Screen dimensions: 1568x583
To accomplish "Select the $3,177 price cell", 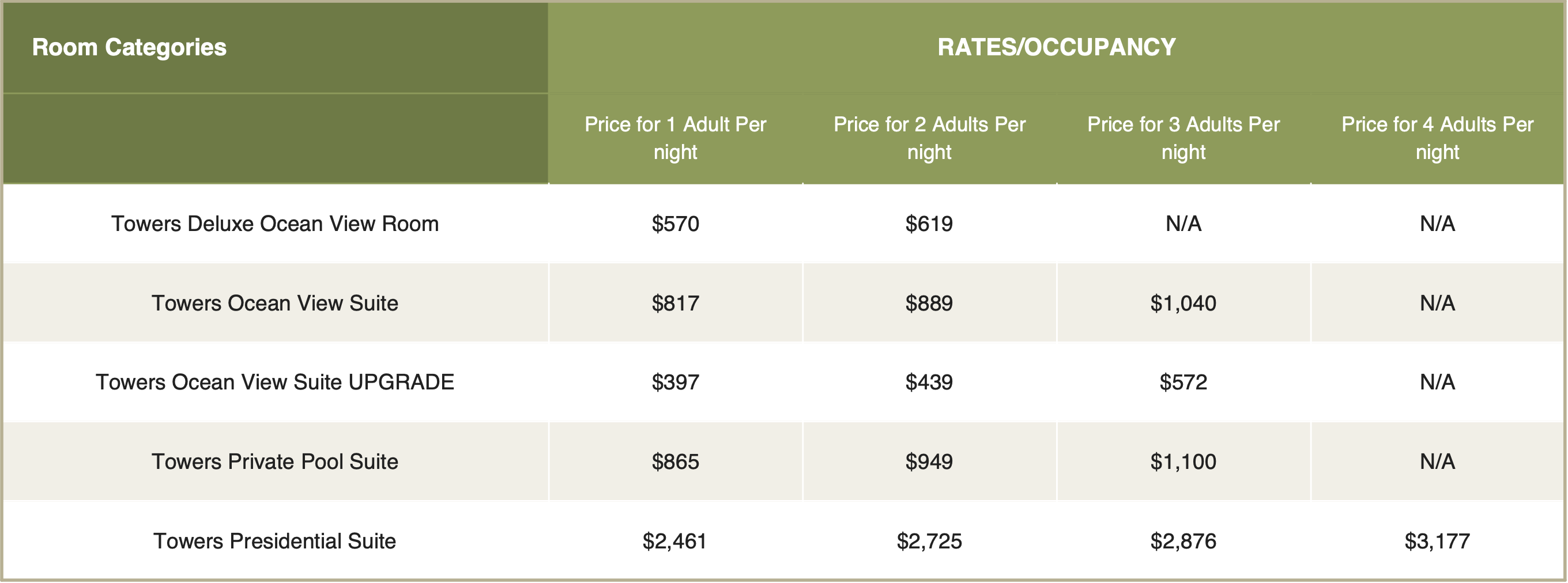I will [x=1437, y=541].
